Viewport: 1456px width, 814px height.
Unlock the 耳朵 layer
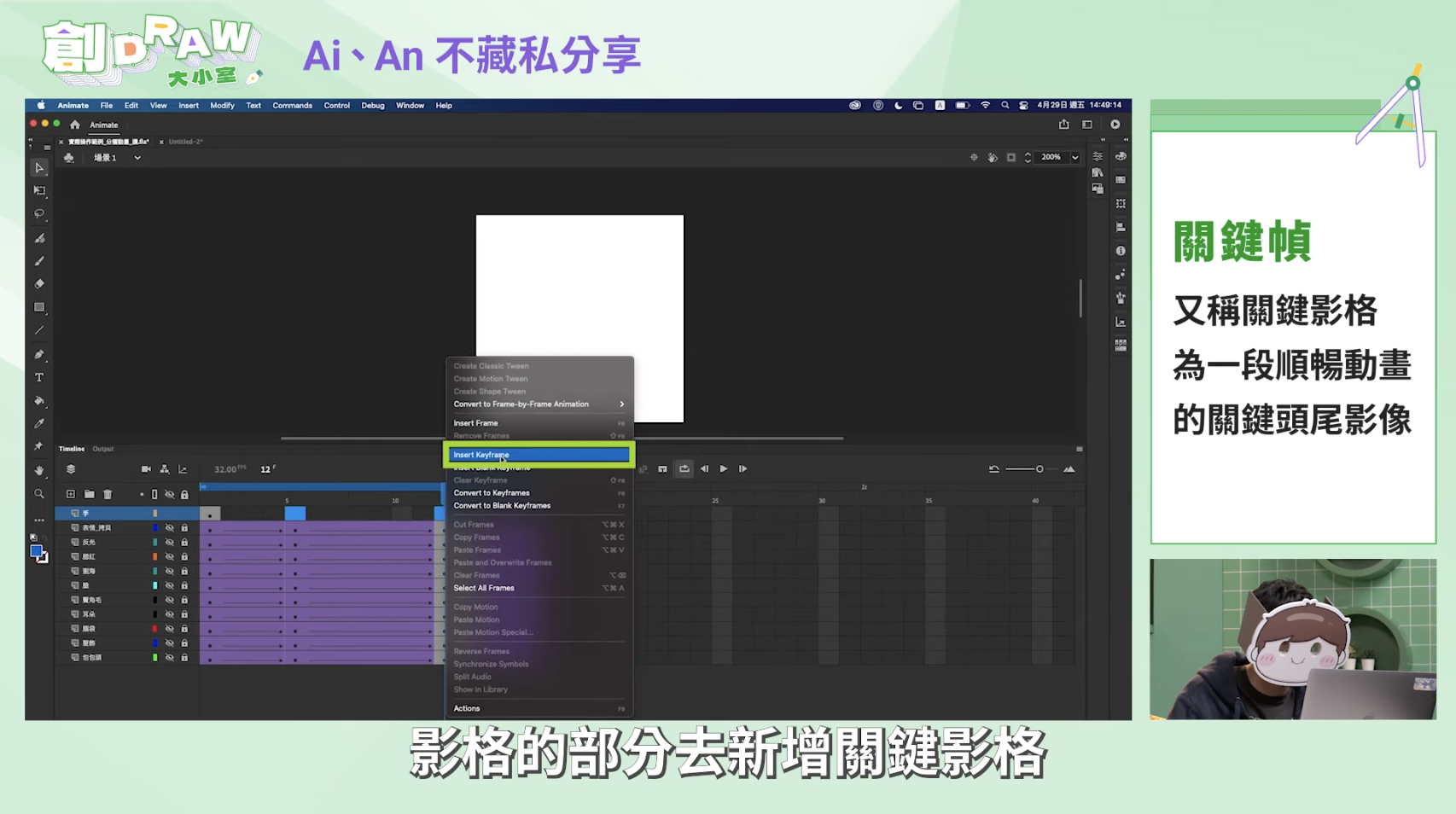pyautogui.click(x=184, y=614)
